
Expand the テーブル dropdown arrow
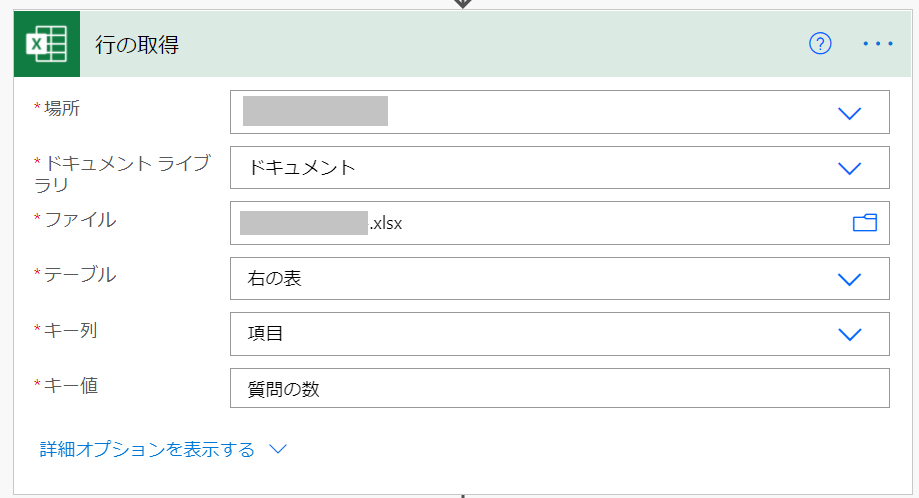click(x=849, y=279)
